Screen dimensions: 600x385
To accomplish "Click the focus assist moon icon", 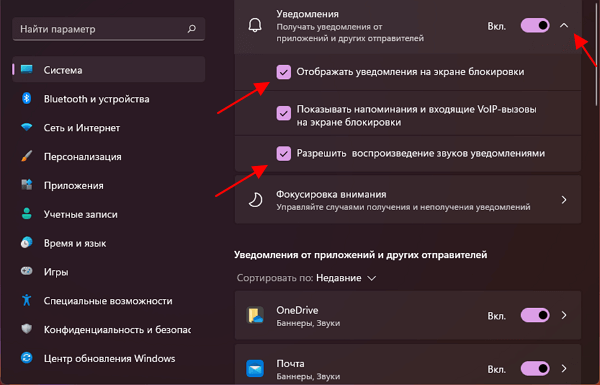I will click(x=255, y=200).
